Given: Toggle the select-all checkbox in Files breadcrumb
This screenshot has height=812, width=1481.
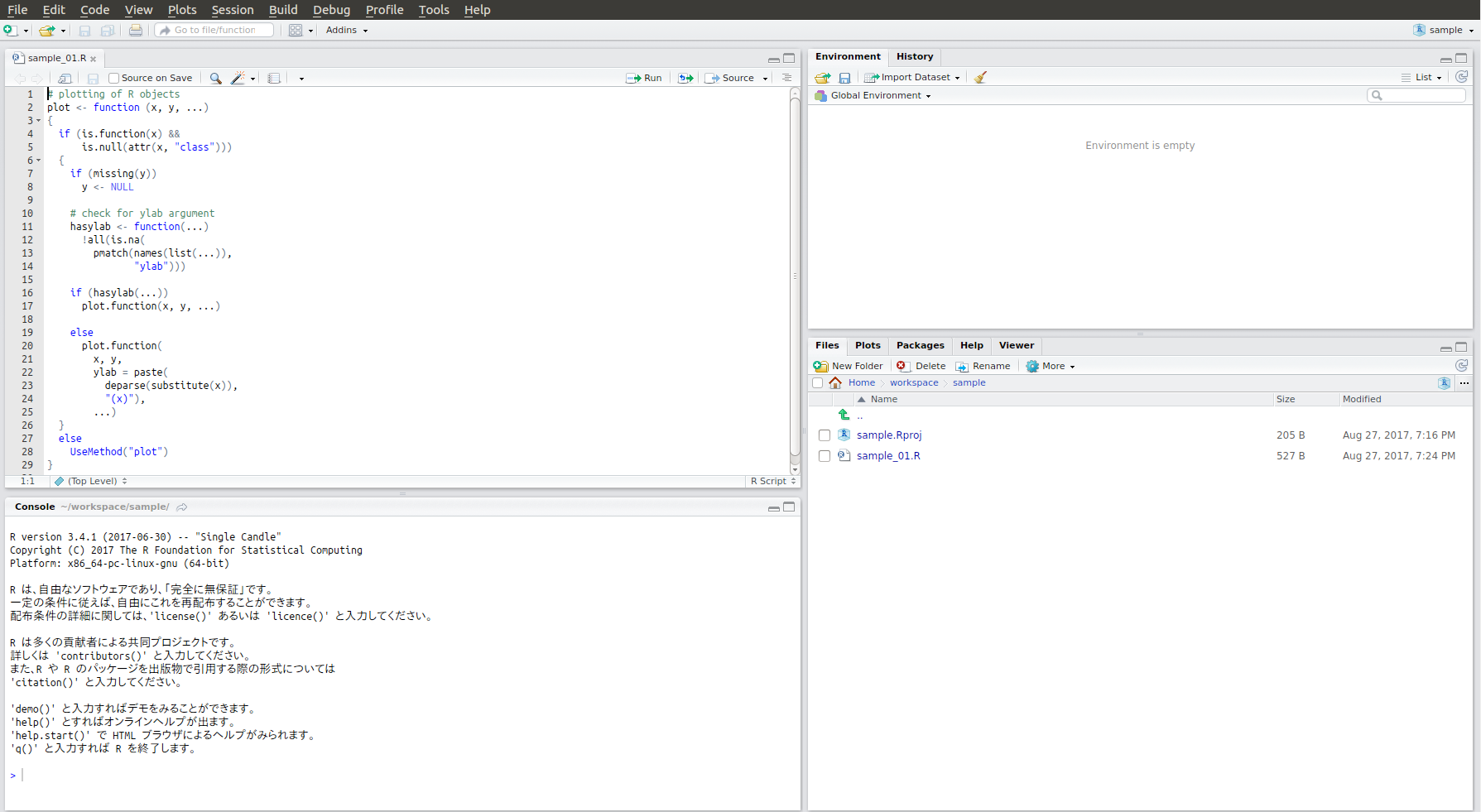Looking at the screenshot, I should pyautogui.click(x=818, y=383).
